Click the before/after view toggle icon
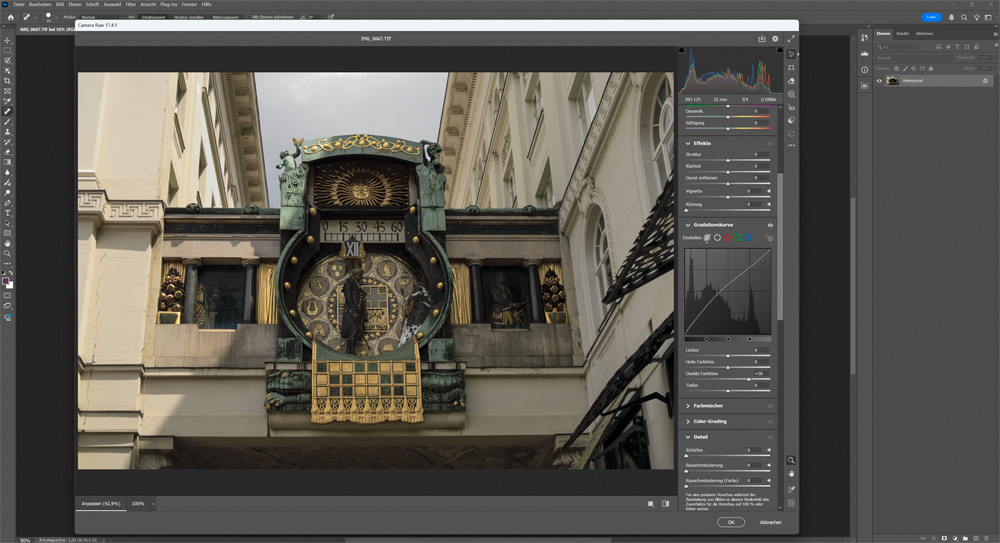1000x543 pixels. tap(665, 503)
